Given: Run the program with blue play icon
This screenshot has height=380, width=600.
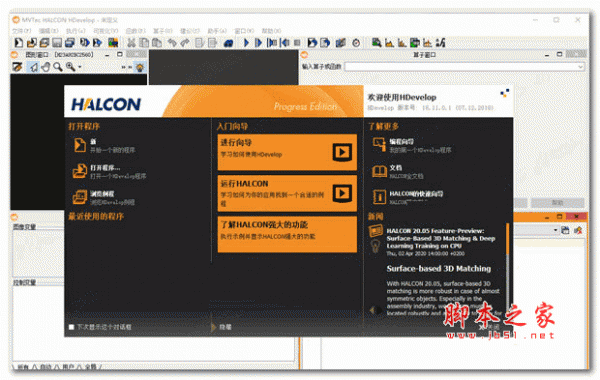Looking at the screenshot, I should pyautogui.click(x=246, y=42).
